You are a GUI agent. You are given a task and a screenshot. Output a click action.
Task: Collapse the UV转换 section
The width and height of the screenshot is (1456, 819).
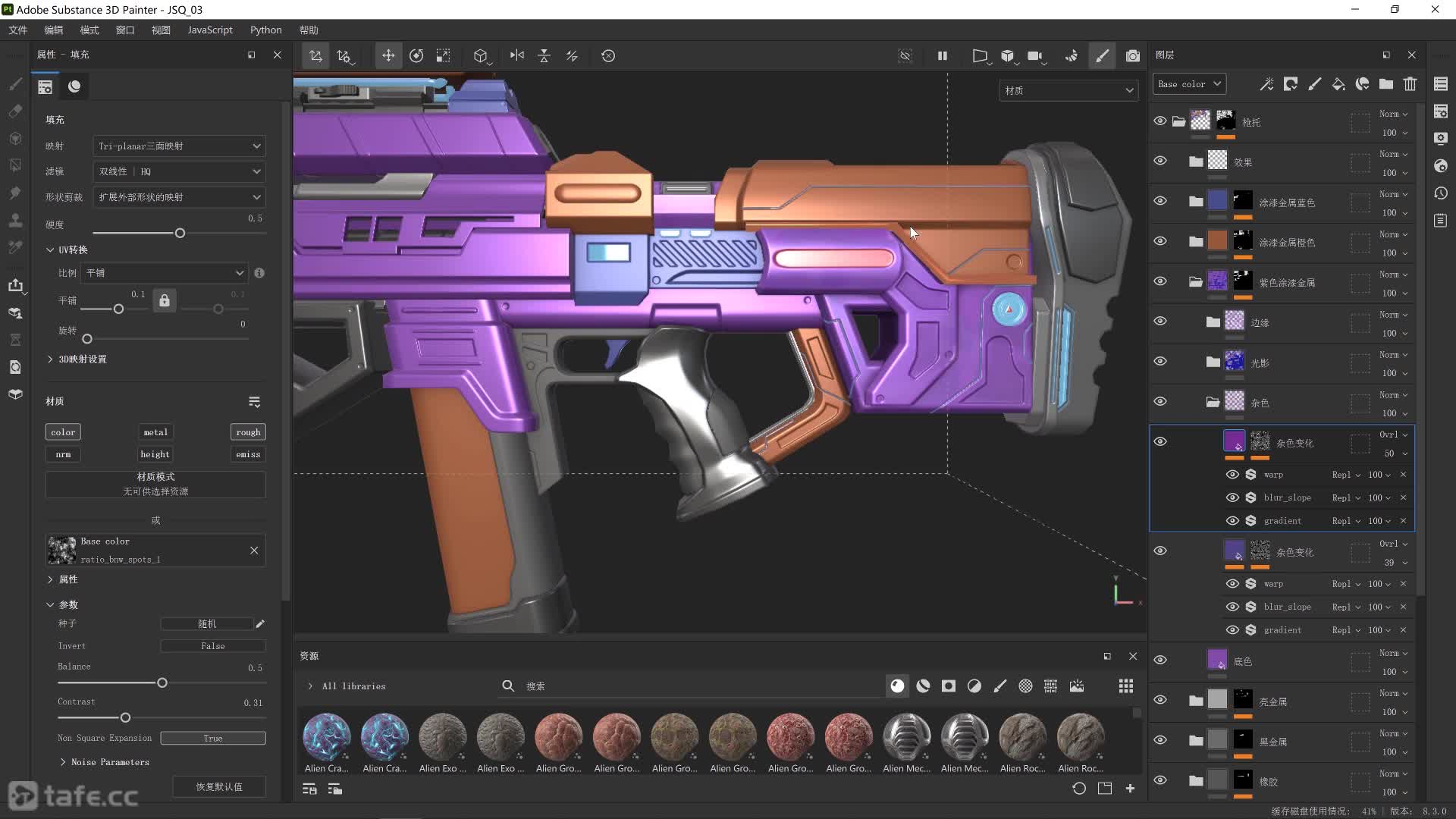pos(50,249)
